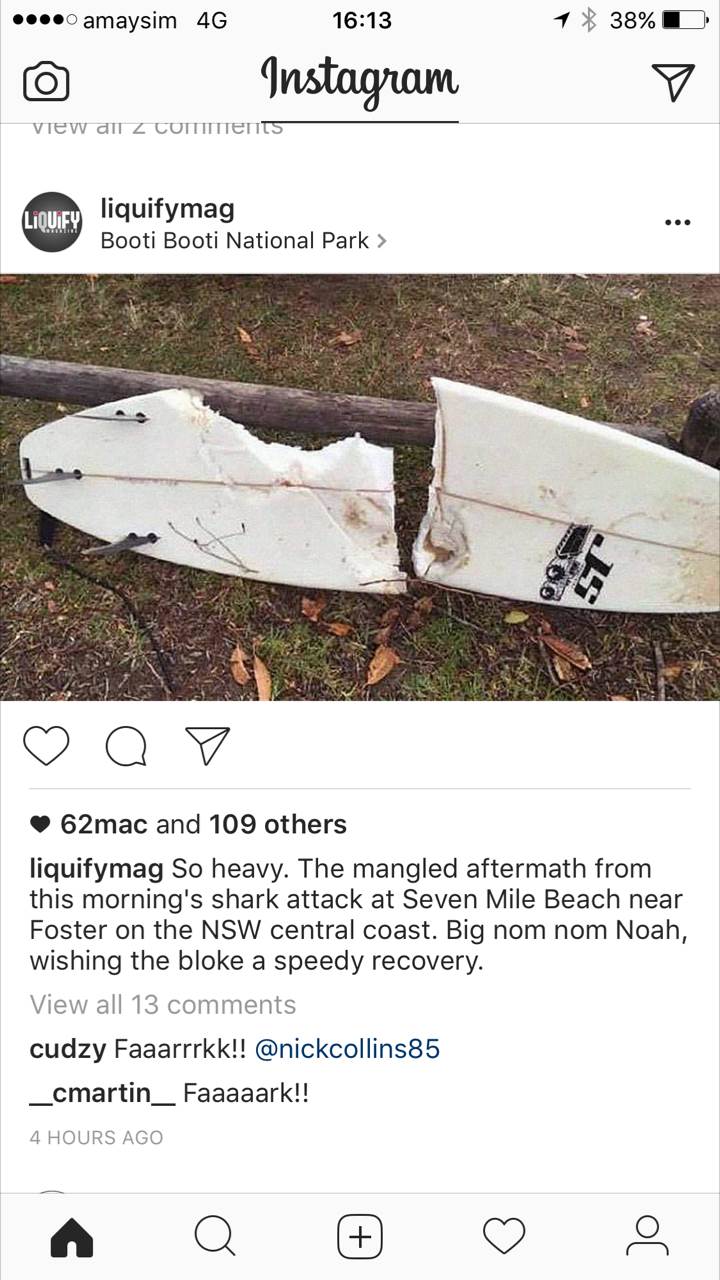
Task: Open cudzy commenter profile
Action: click(68, 1050)
